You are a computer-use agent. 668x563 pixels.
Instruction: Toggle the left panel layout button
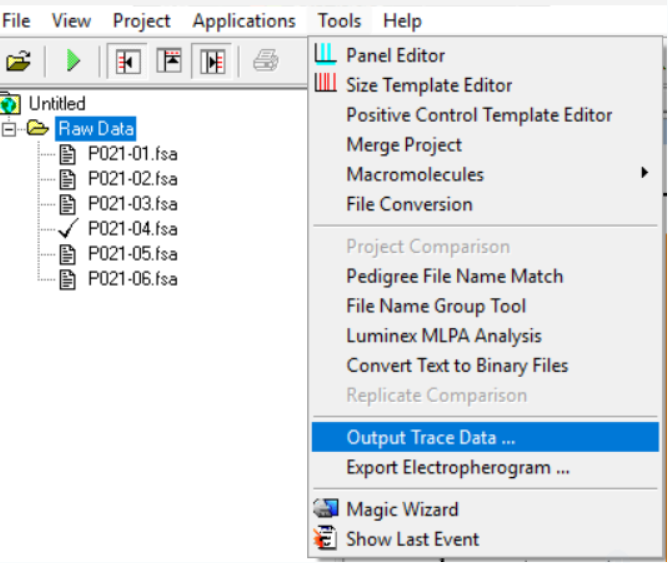(x=128, y=61)
